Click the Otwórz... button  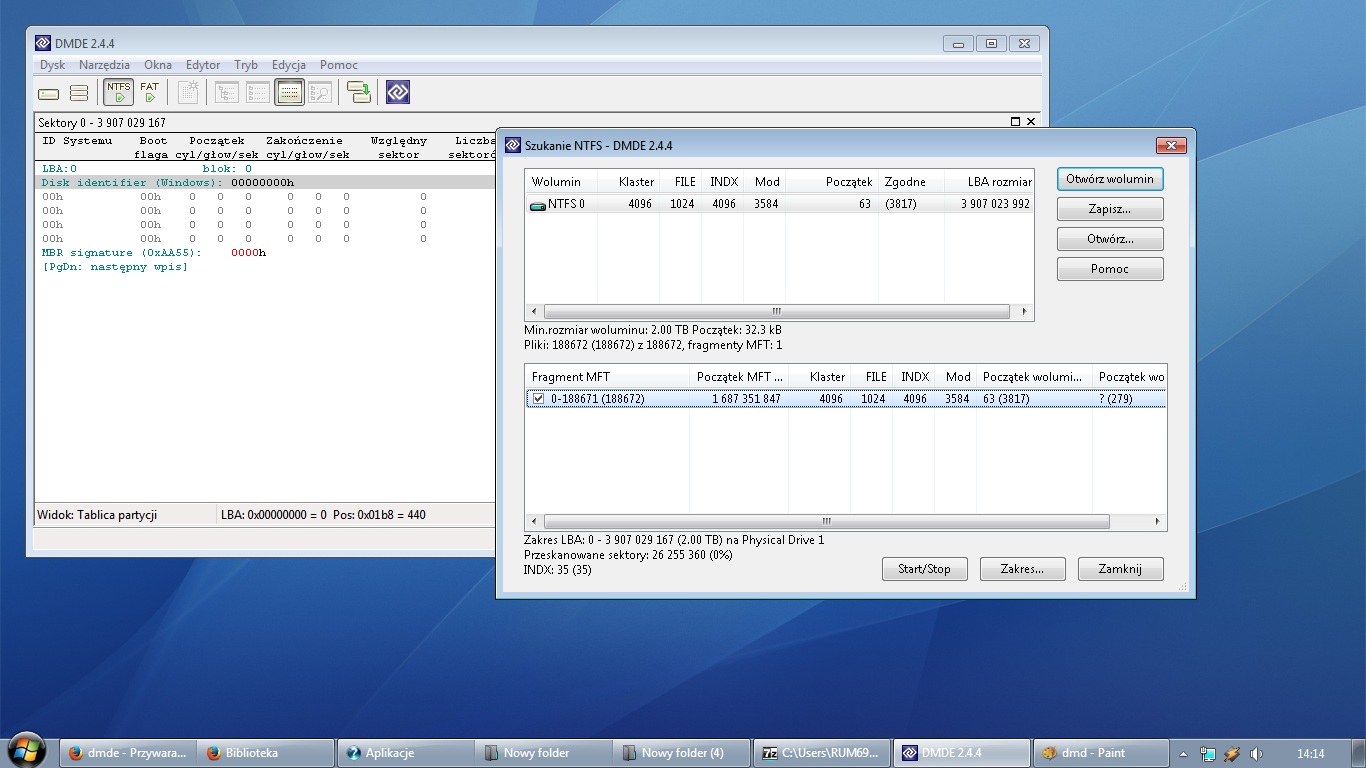tap(1110, 239)
